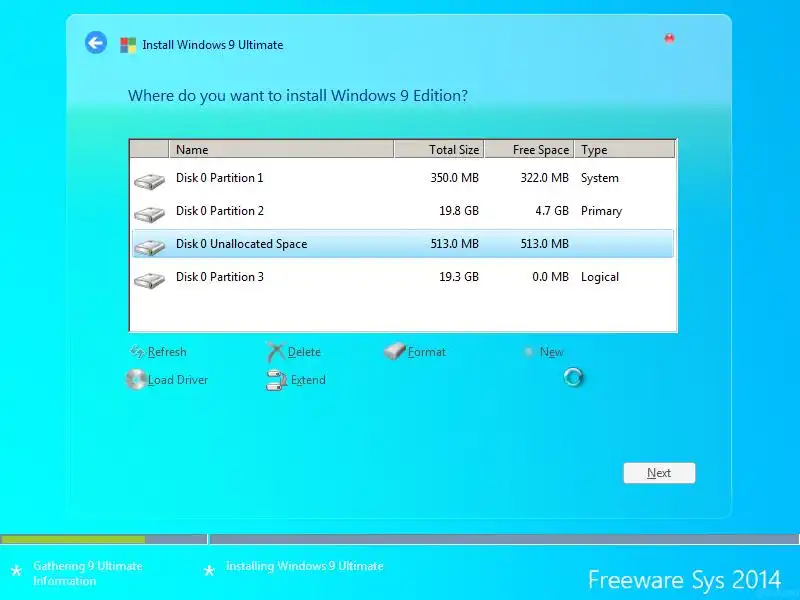This screenshot has height=600, width=800.
Task: Click the New partition star icon
Action: click(x=529, y=352)
